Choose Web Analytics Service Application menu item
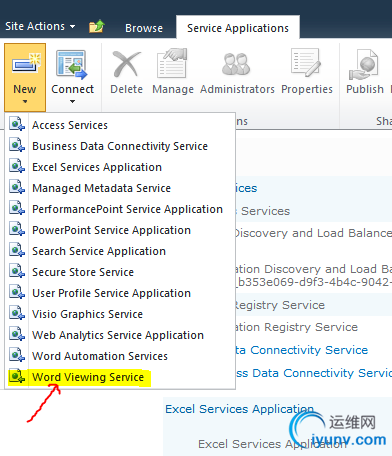392x456 pixels. click(118, 335)
